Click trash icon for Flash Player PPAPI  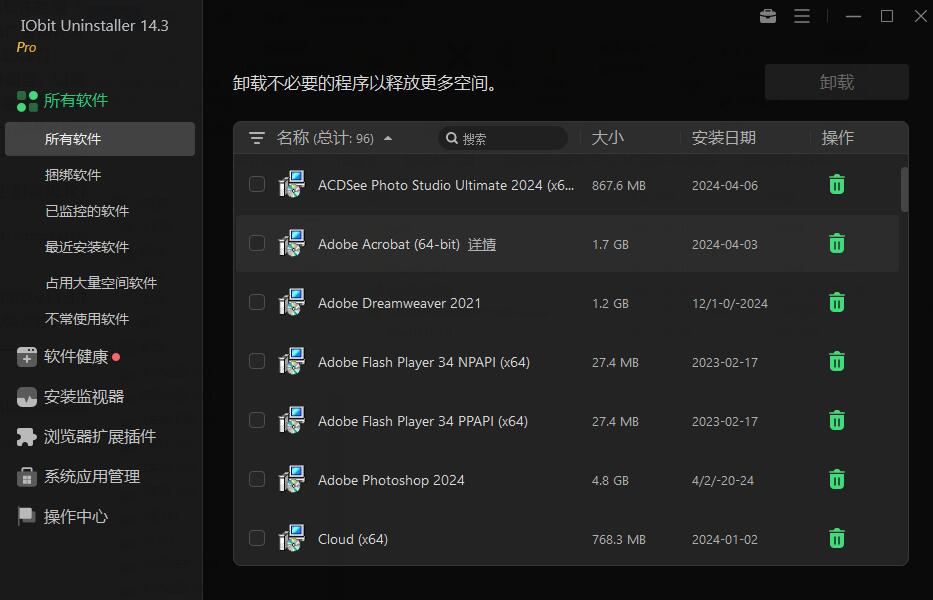coord(837,420)
